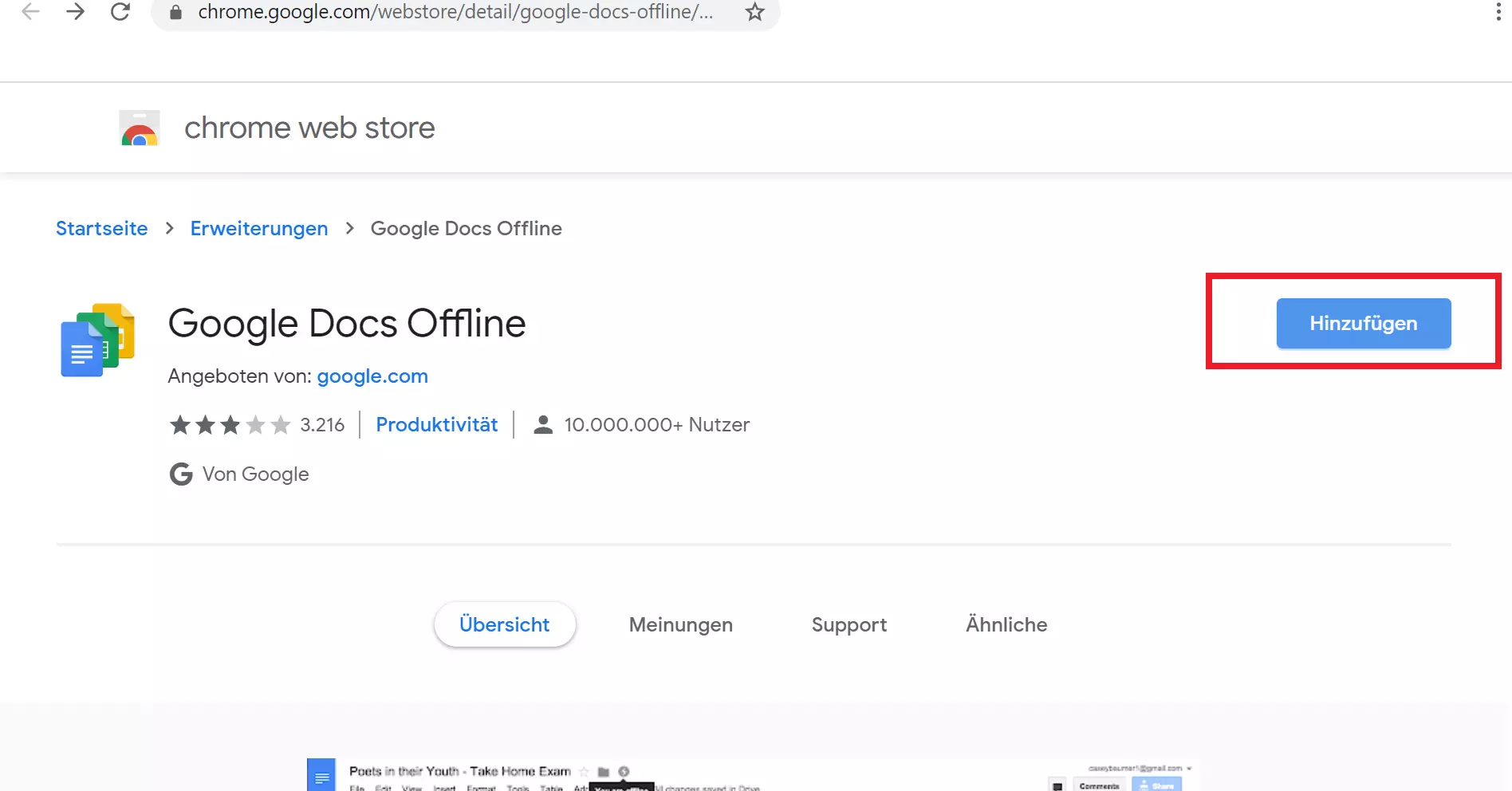Click the browser back arrow
The image size is (1512, 791).
click(30, 12)
